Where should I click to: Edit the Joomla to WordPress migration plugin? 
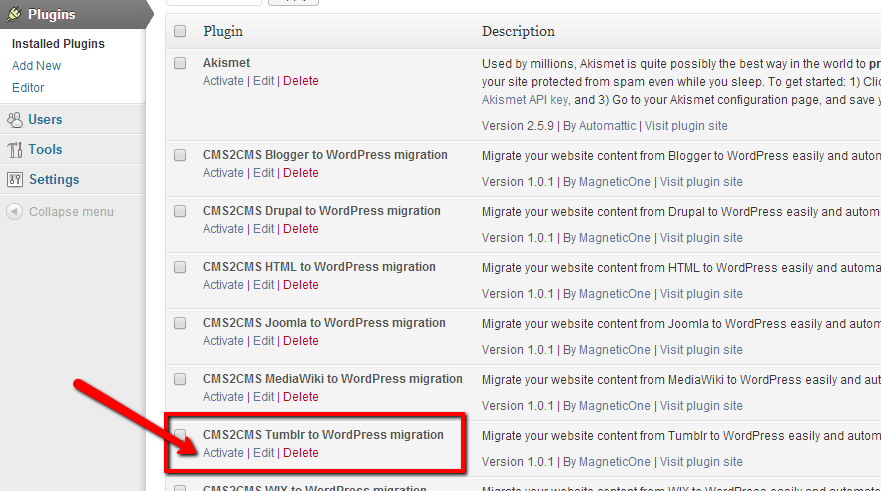tap(264, 341)
